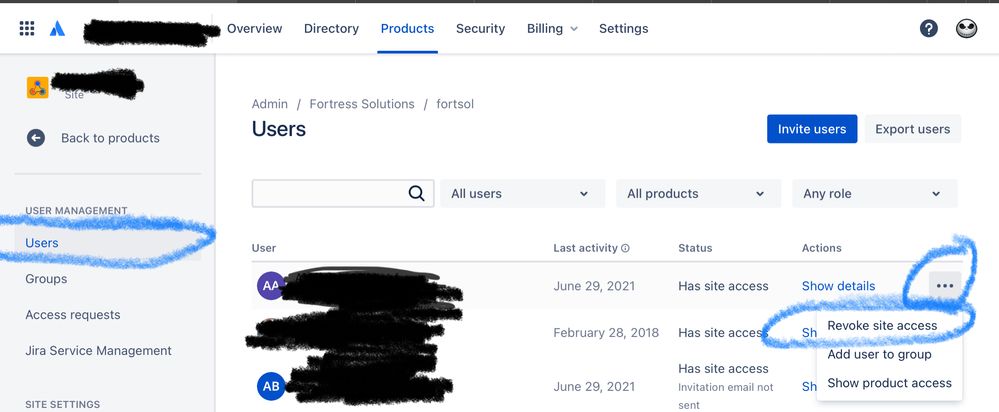Expand the Billing menu
This screenshot has height=412, width=999.
(552, 29)
